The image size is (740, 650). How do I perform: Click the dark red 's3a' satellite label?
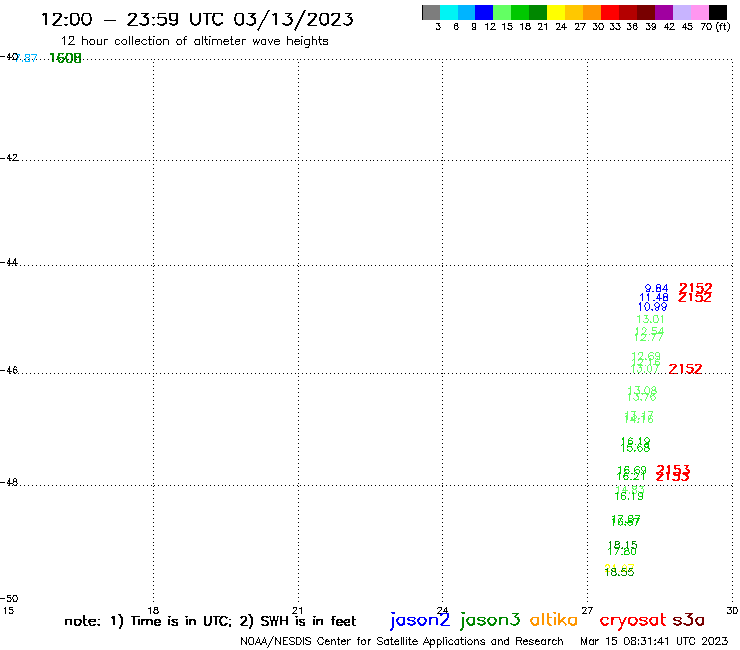[689, 620]
